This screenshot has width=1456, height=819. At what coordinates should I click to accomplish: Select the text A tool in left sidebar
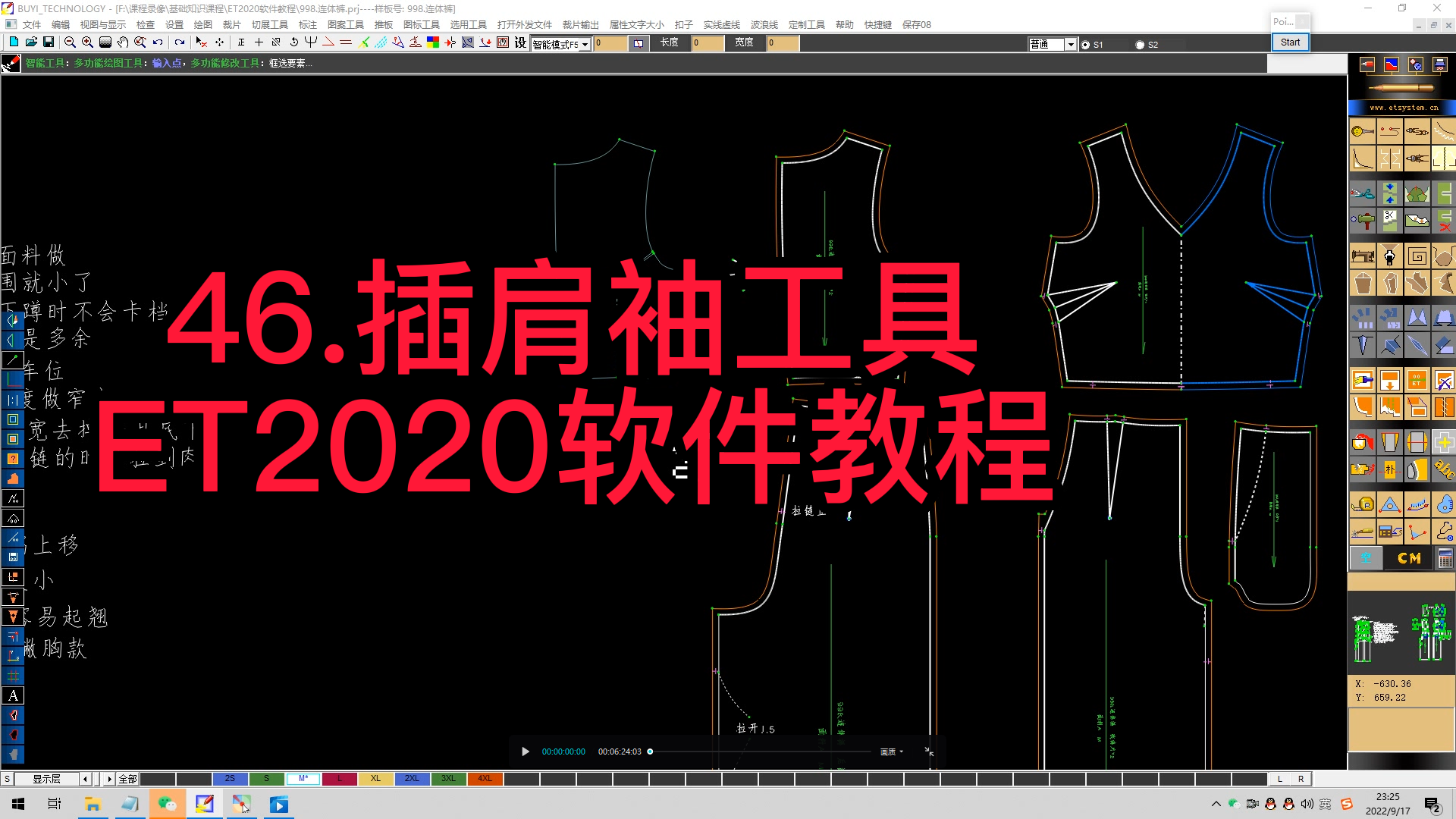click(x=14, y=695)
